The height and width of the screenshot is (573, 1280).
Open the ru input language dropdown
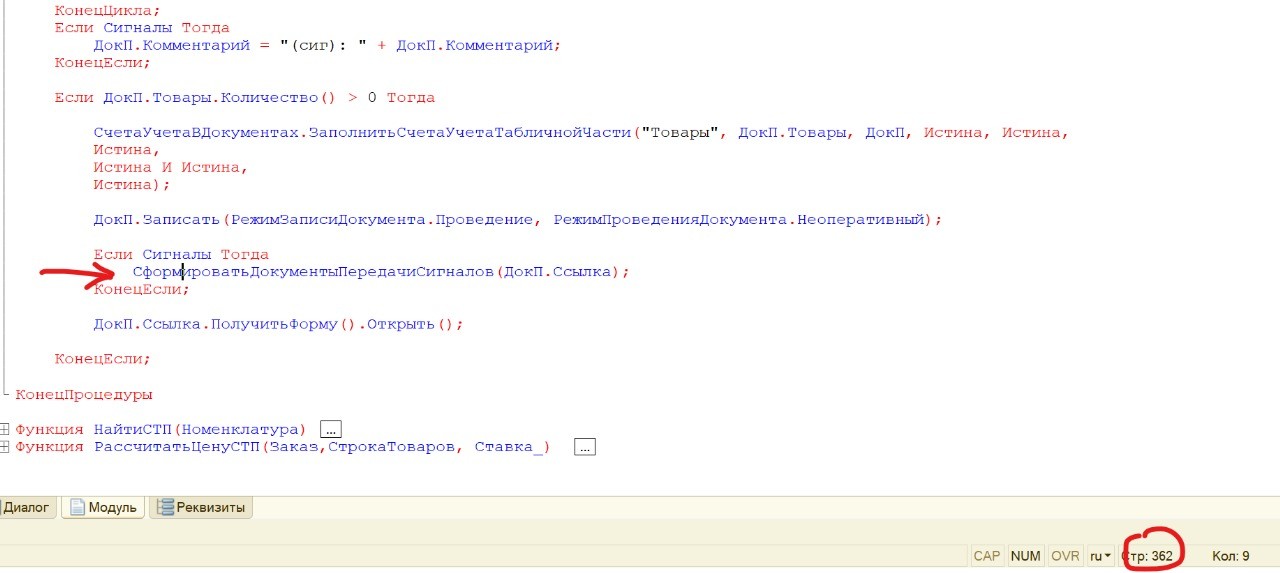tap(1100, 556)
